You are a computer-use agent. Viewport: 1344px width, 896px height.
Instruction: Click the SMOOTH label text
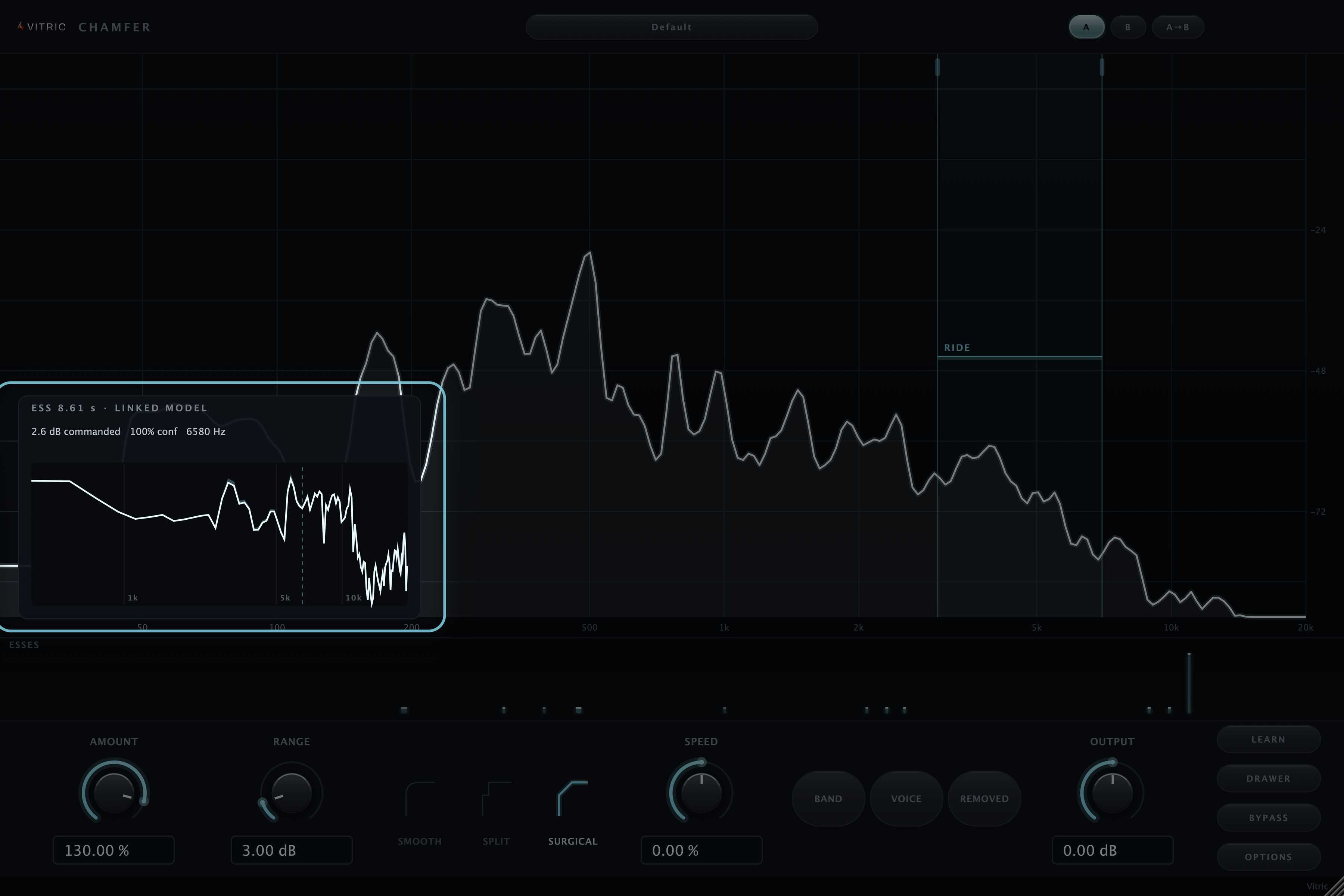419,841
